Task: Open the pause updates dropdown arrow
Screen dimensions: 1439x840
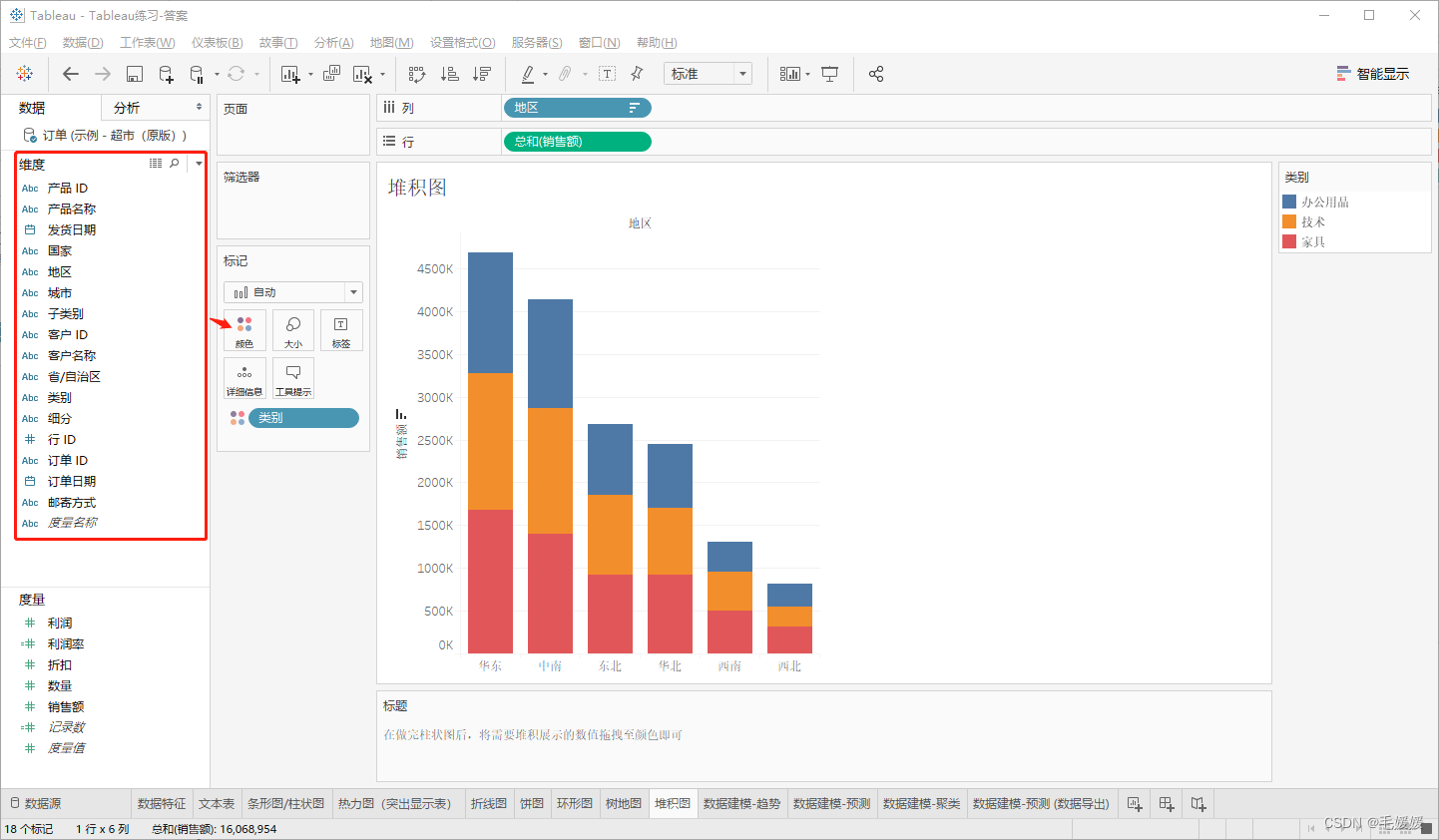Action: tap(217, 75)
